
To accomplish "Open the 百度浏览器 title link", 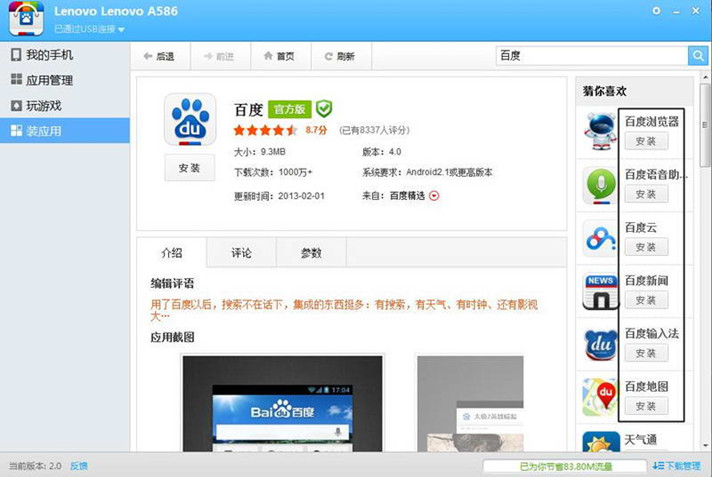I will [x=652, y=121].
